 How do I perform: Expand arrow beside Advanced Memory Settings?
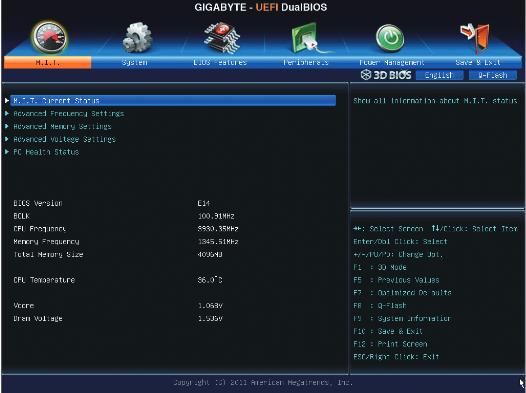click(7, 126)
